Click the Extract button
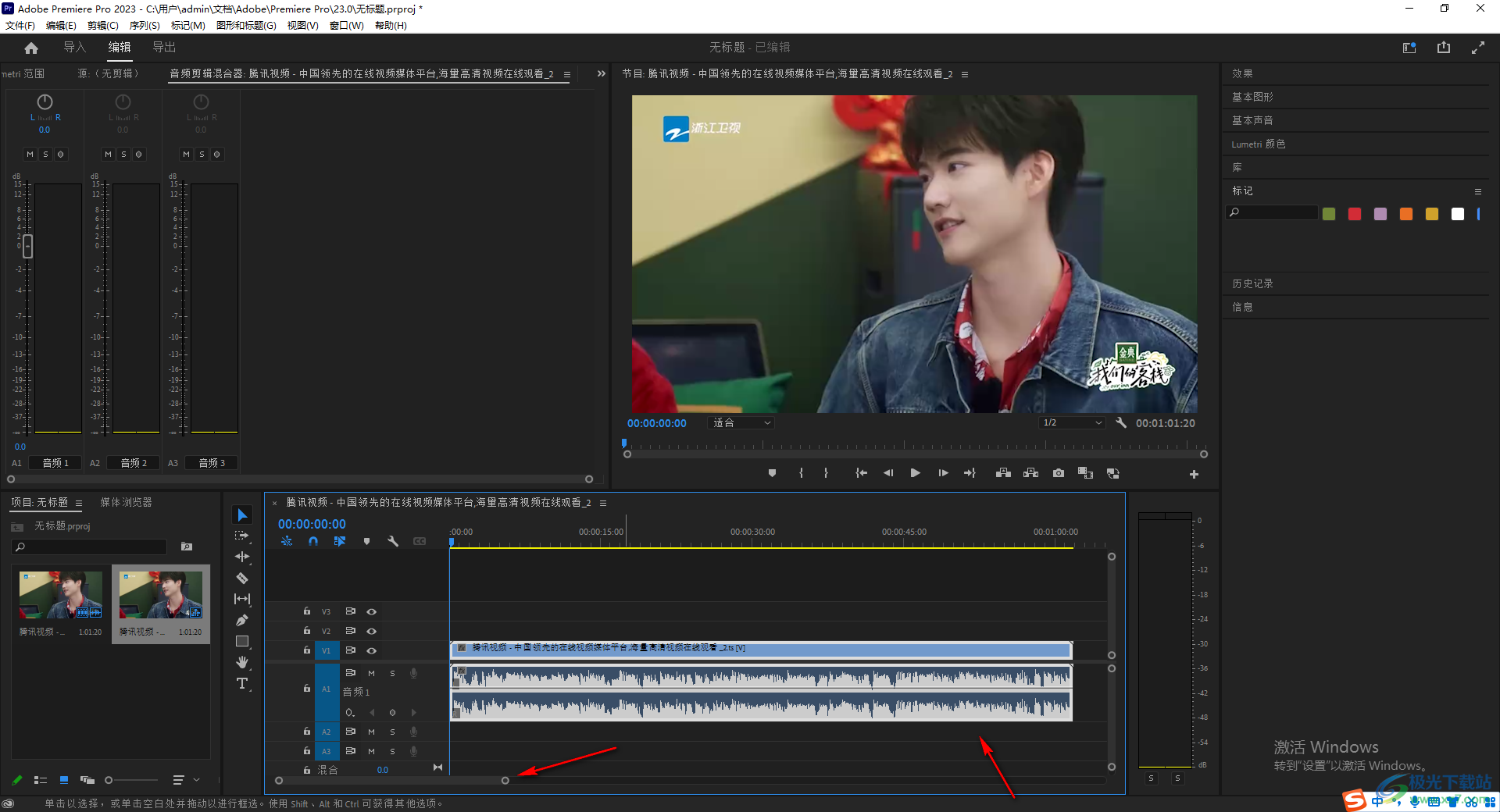This screenshot has height=812, width=1500. point(1030,473)
